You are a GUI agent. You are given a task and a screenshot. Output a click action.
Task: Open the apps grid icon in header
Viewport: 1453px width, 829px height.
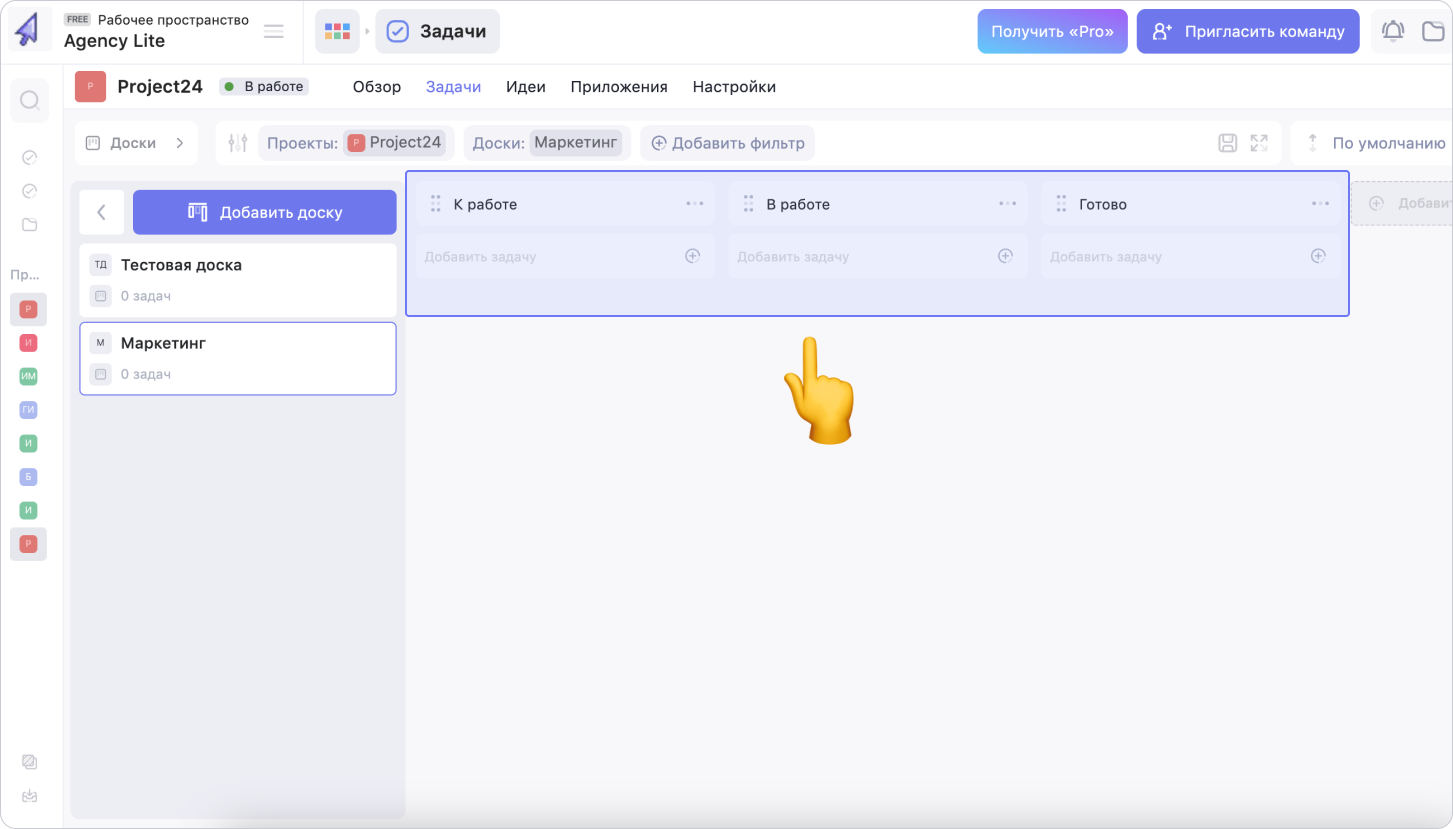coord(337,31)
